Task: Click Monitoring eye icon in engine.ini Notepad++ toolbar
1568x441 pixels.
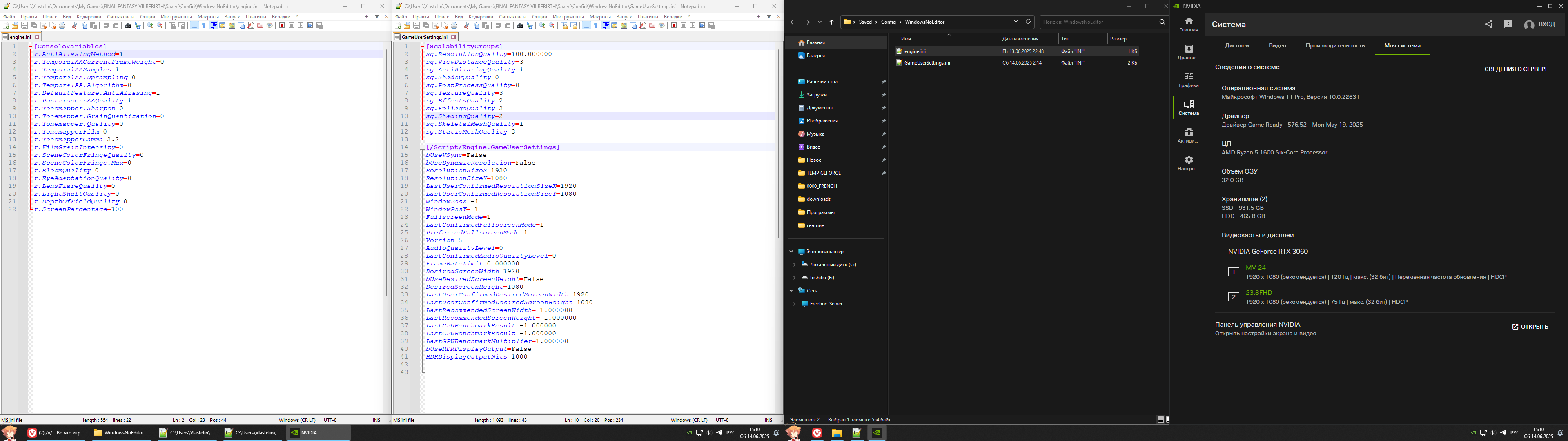Action: tap(269, 26)
